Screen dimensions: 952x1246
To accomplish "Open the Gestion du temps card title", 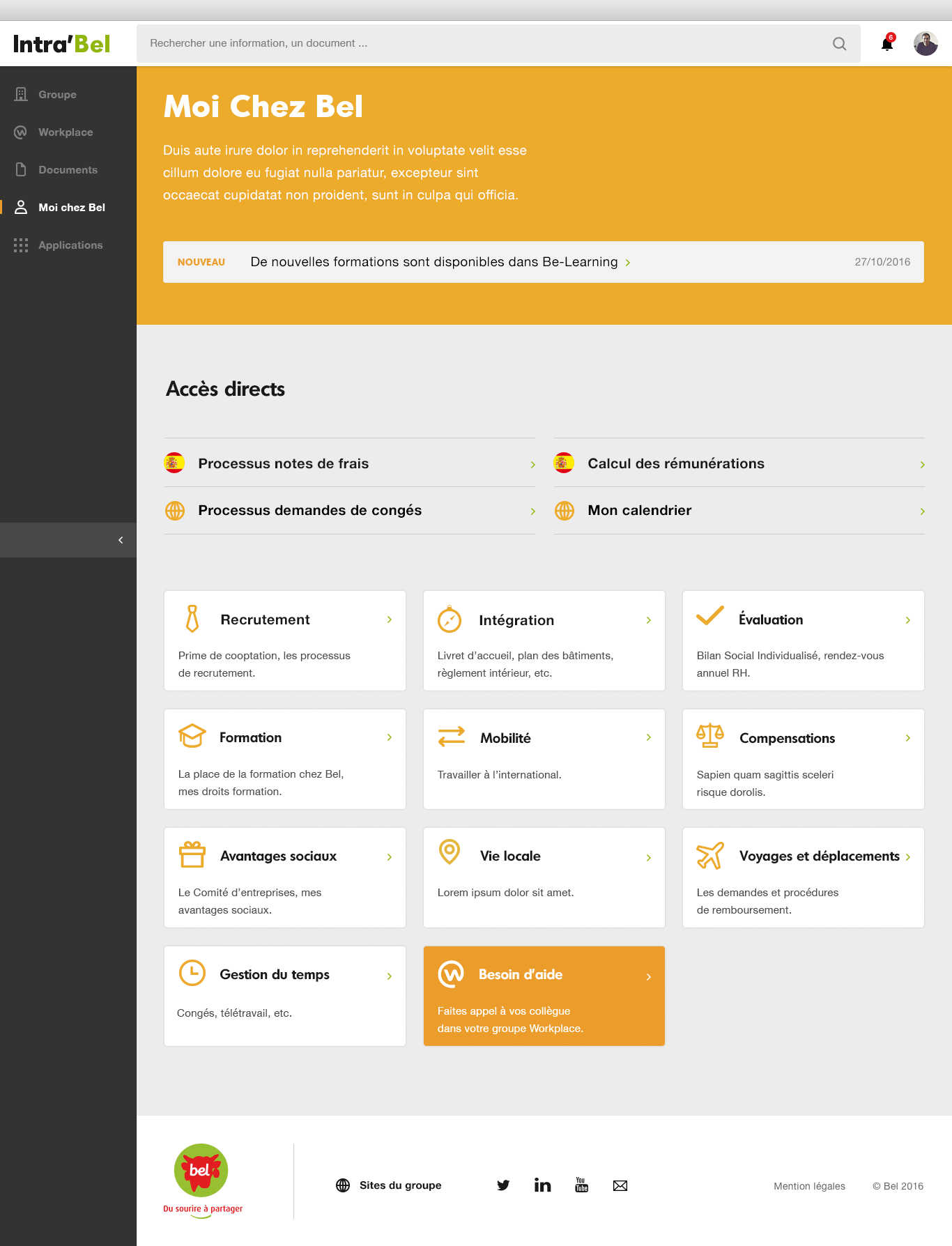I will click(x=275, y=974).
